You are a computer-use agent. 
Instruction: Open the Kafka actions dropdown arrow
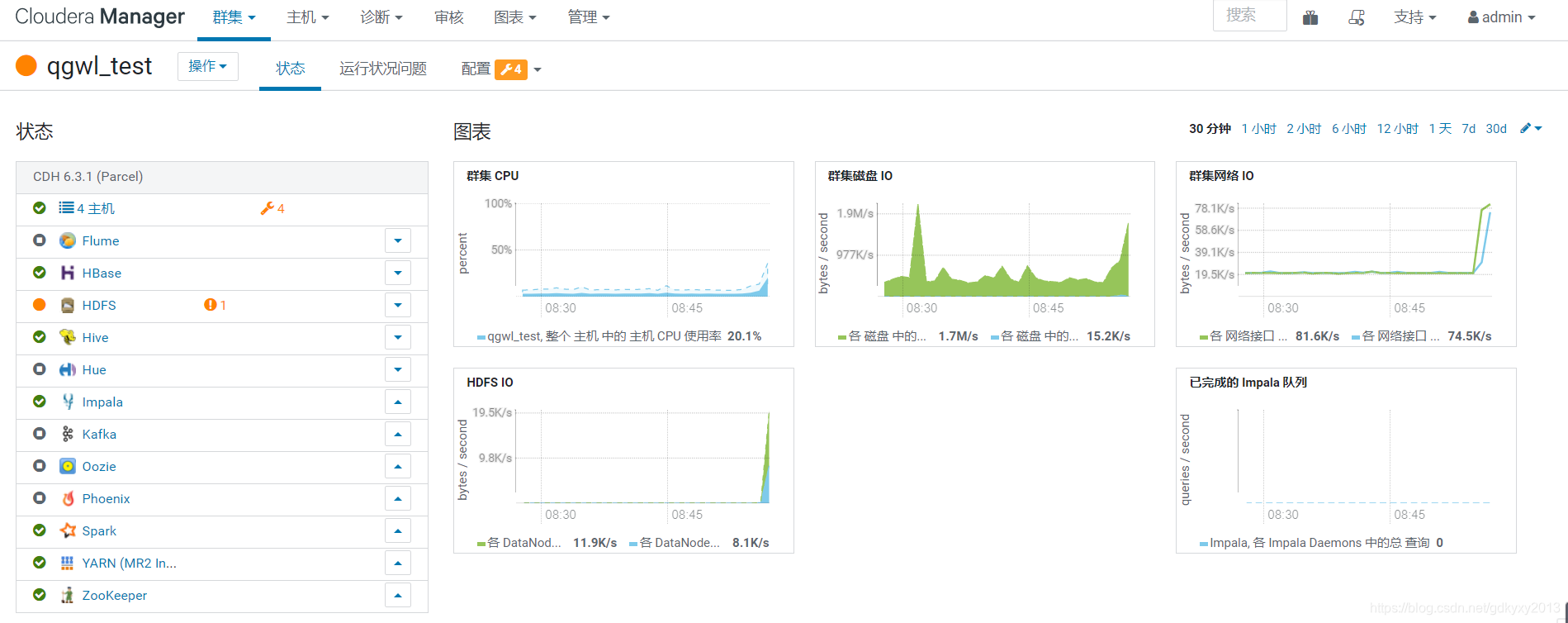point(398,434)
